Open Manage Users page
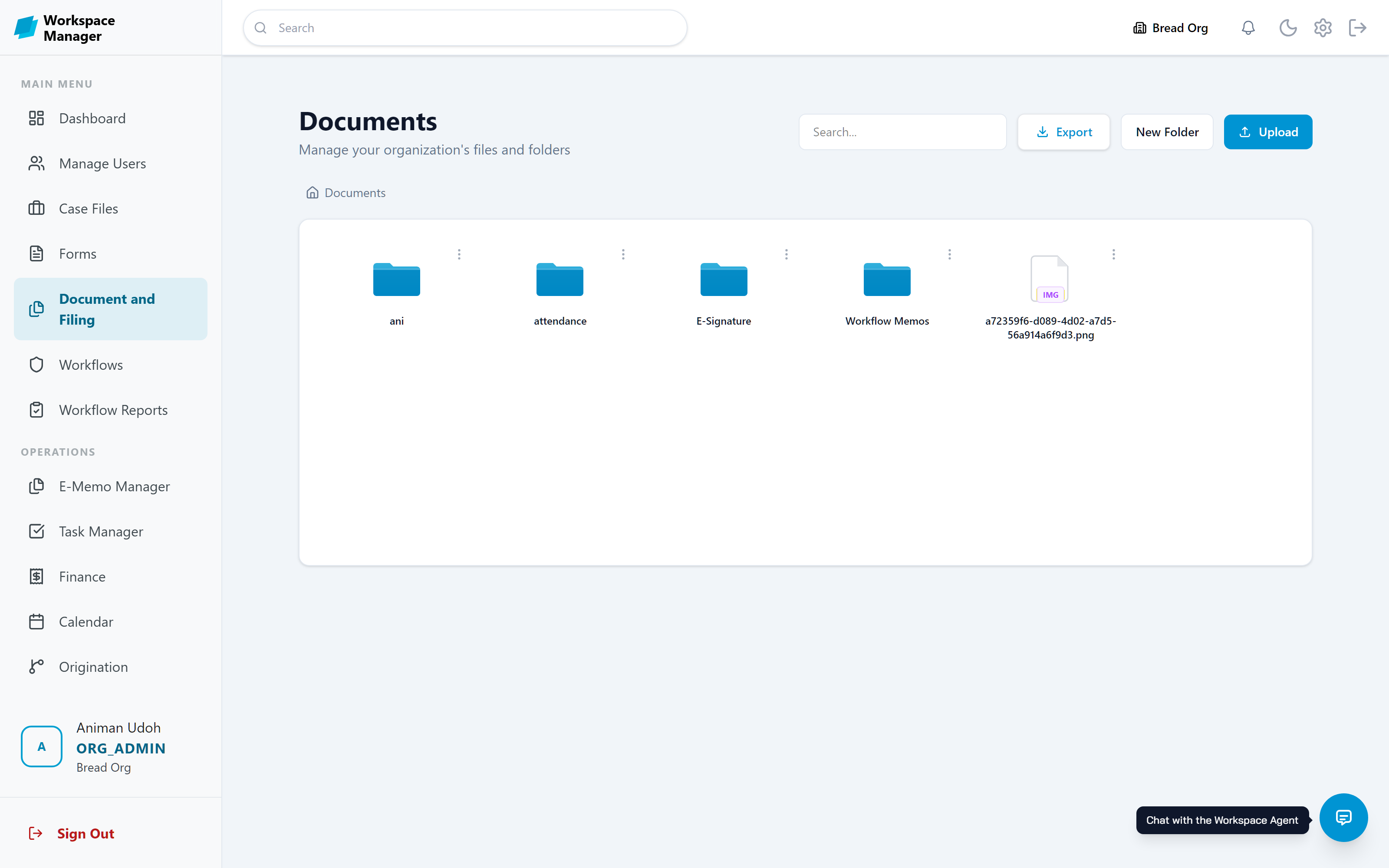The height and width of the screenshot is (868, 1389). coord(110,164)
